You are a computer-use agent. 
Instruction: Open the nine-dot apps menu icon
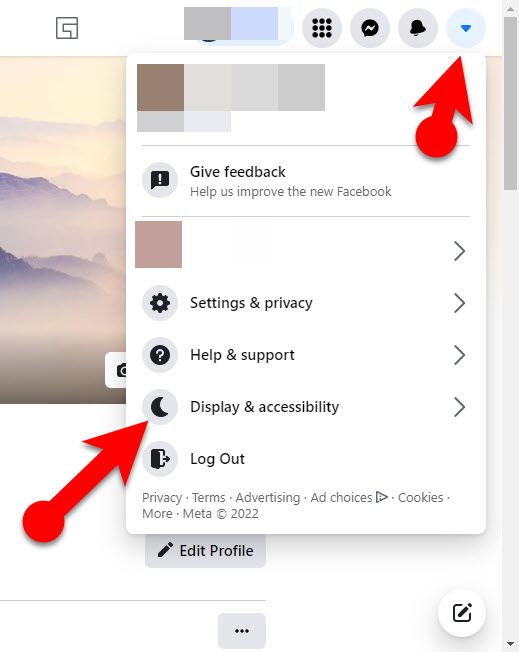click(321, 28)
